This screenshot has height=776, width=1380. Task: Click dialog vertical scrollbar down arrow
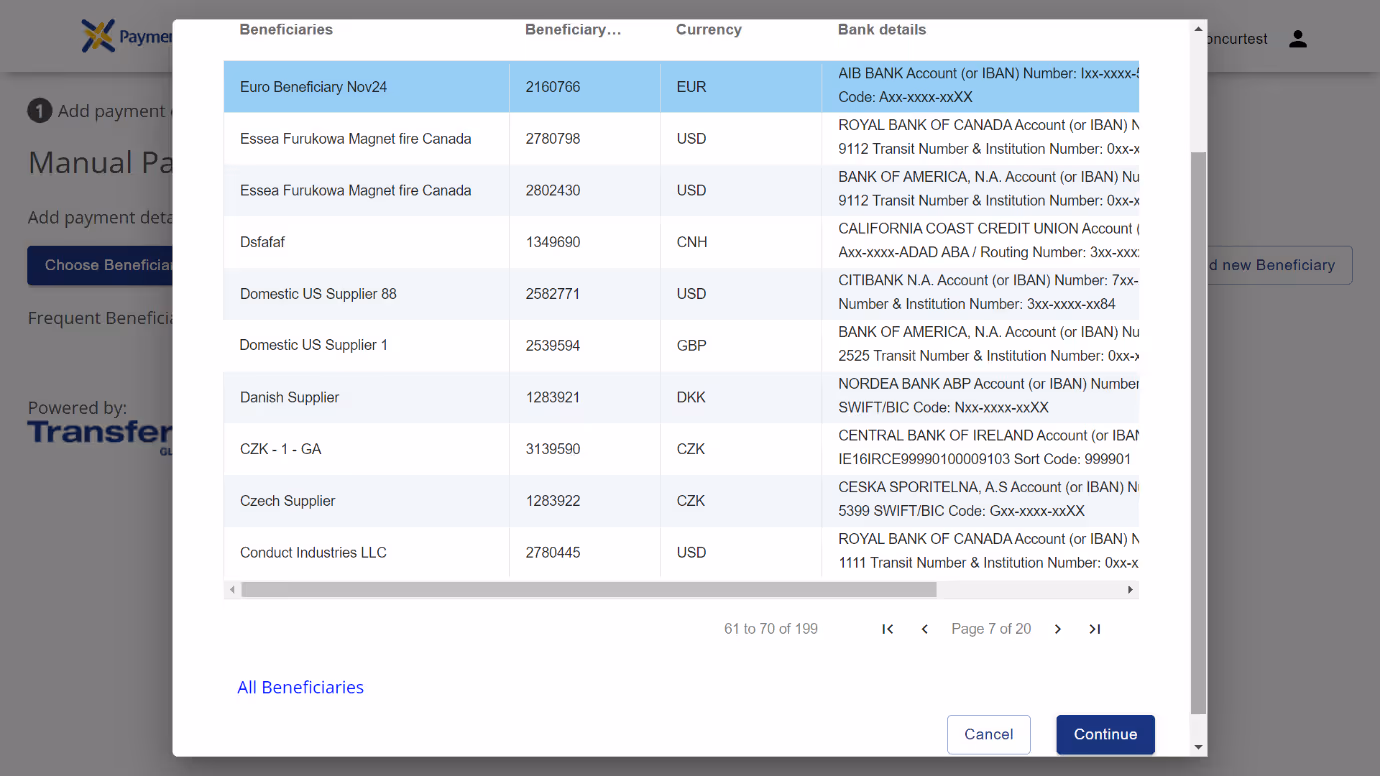pyautogui.click(x=1199, y=747)
